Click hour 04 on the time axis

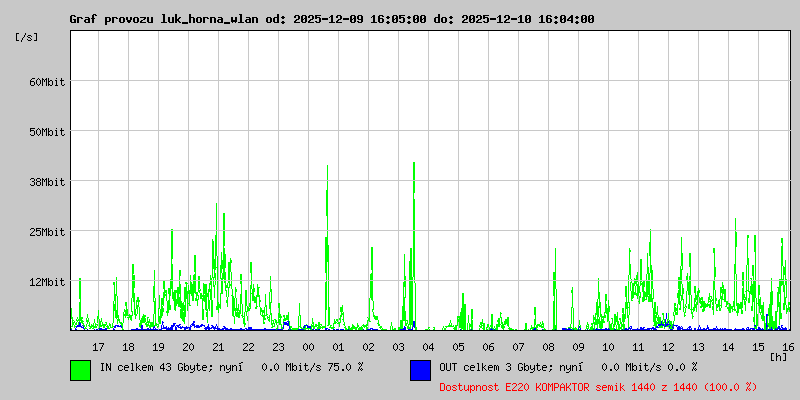click(428, 347)
